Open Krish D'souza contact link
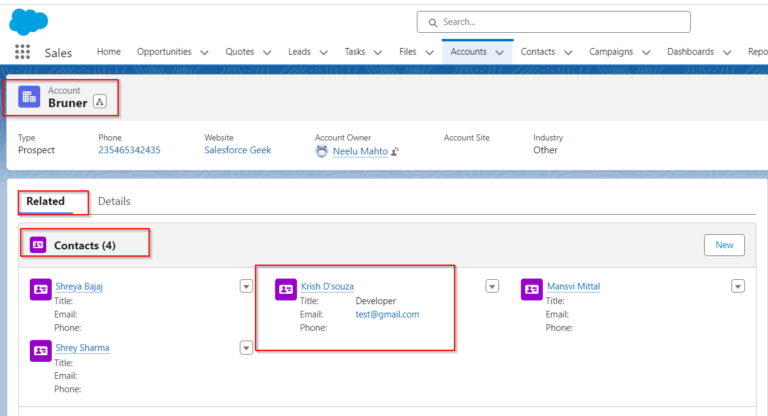The image size is (768, 416). 327,286
